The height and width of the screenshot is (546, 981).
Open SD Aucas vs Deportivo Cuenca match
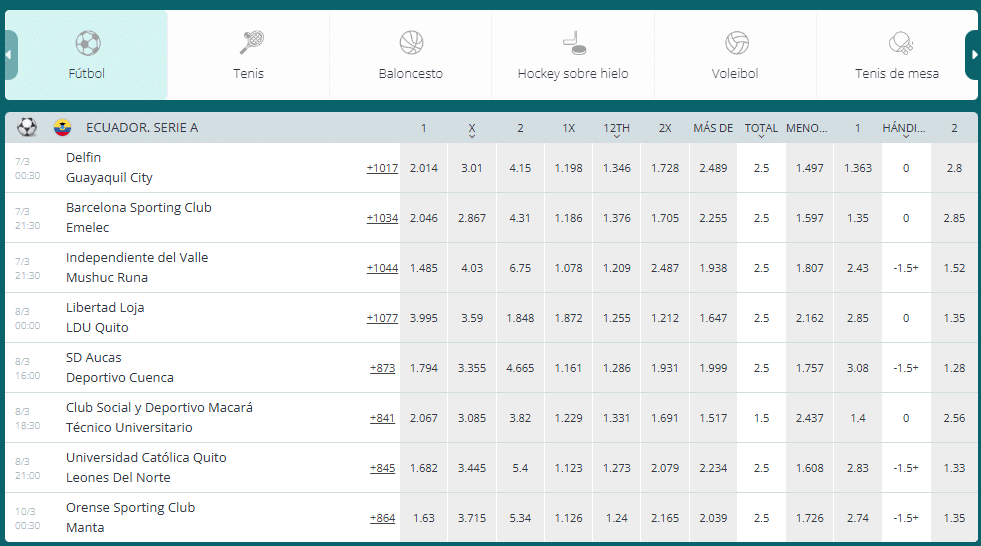(x=120, y=368)
